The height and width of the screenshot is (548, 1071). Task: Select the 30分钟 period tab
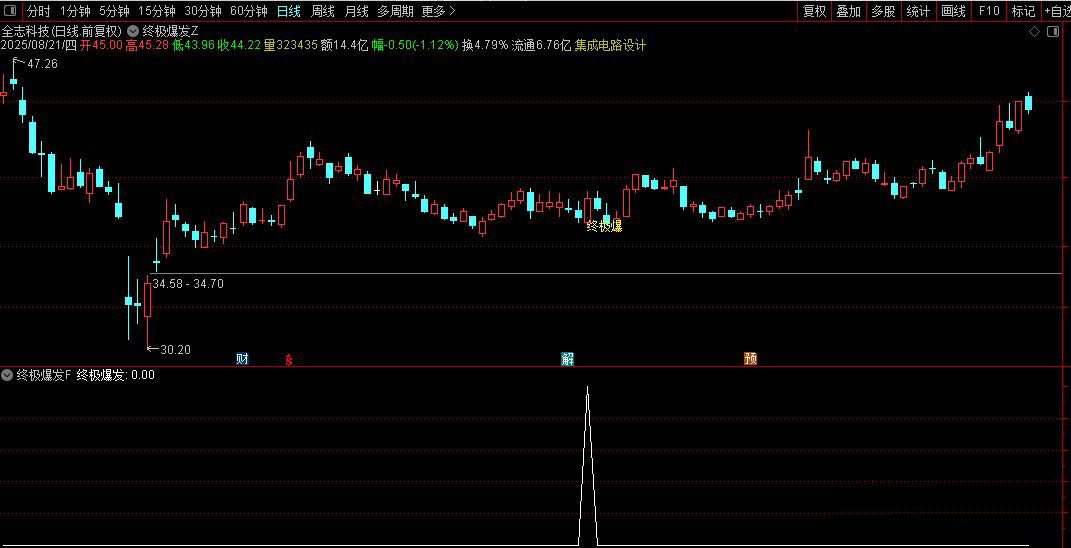(x=203, y=11)
